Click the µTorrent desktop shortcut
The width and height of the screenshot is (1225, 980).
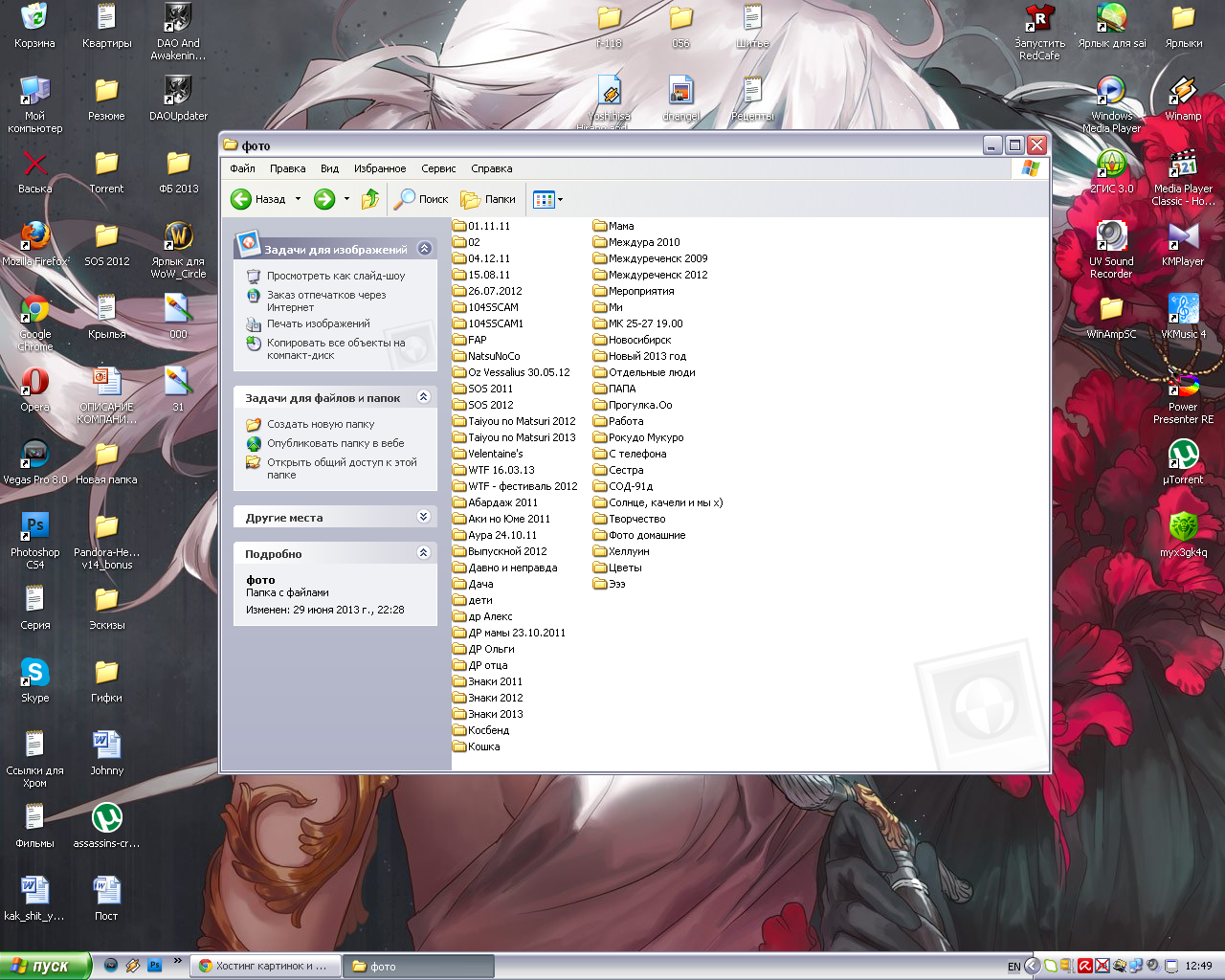tap(1183, 456)
